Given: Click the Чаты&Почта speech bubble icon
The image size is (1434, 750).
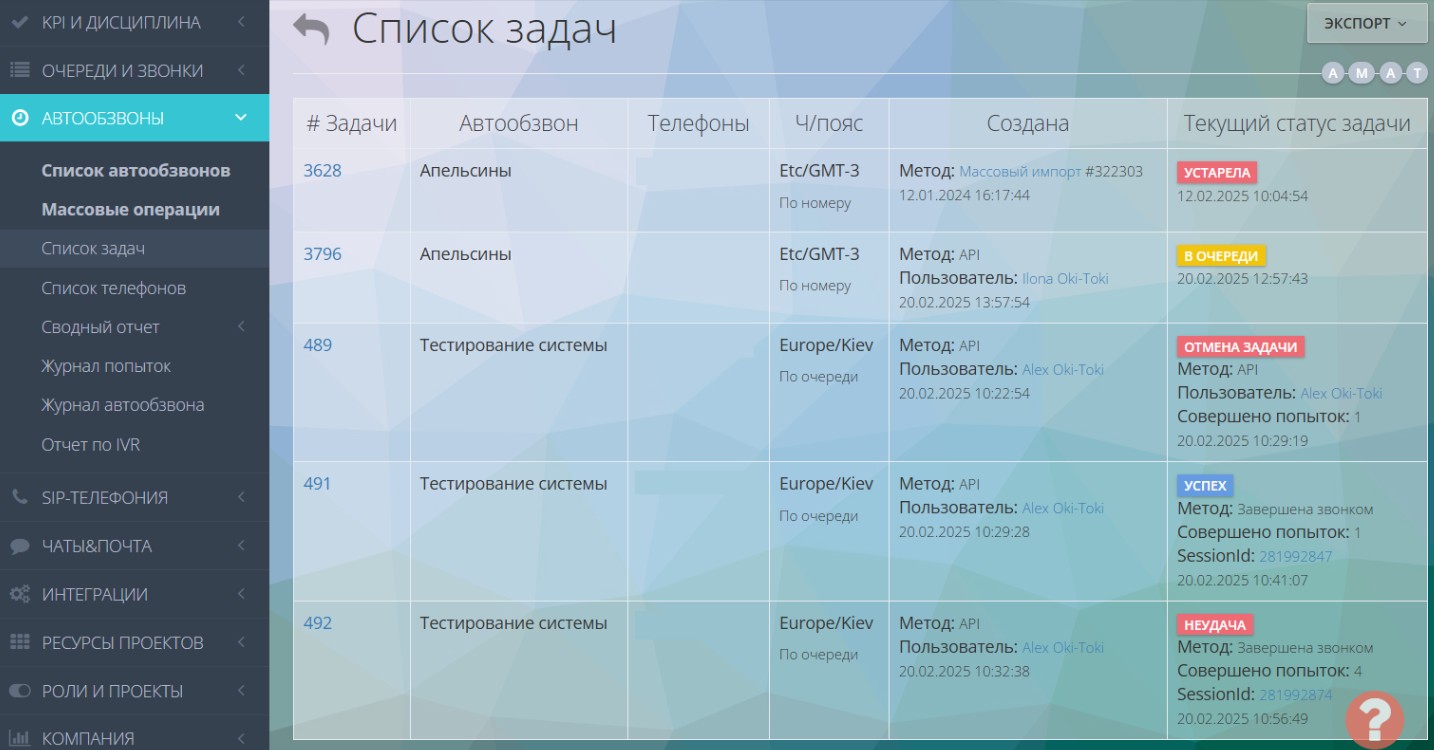Looking at the screenshot, I should tap(19, 546).
